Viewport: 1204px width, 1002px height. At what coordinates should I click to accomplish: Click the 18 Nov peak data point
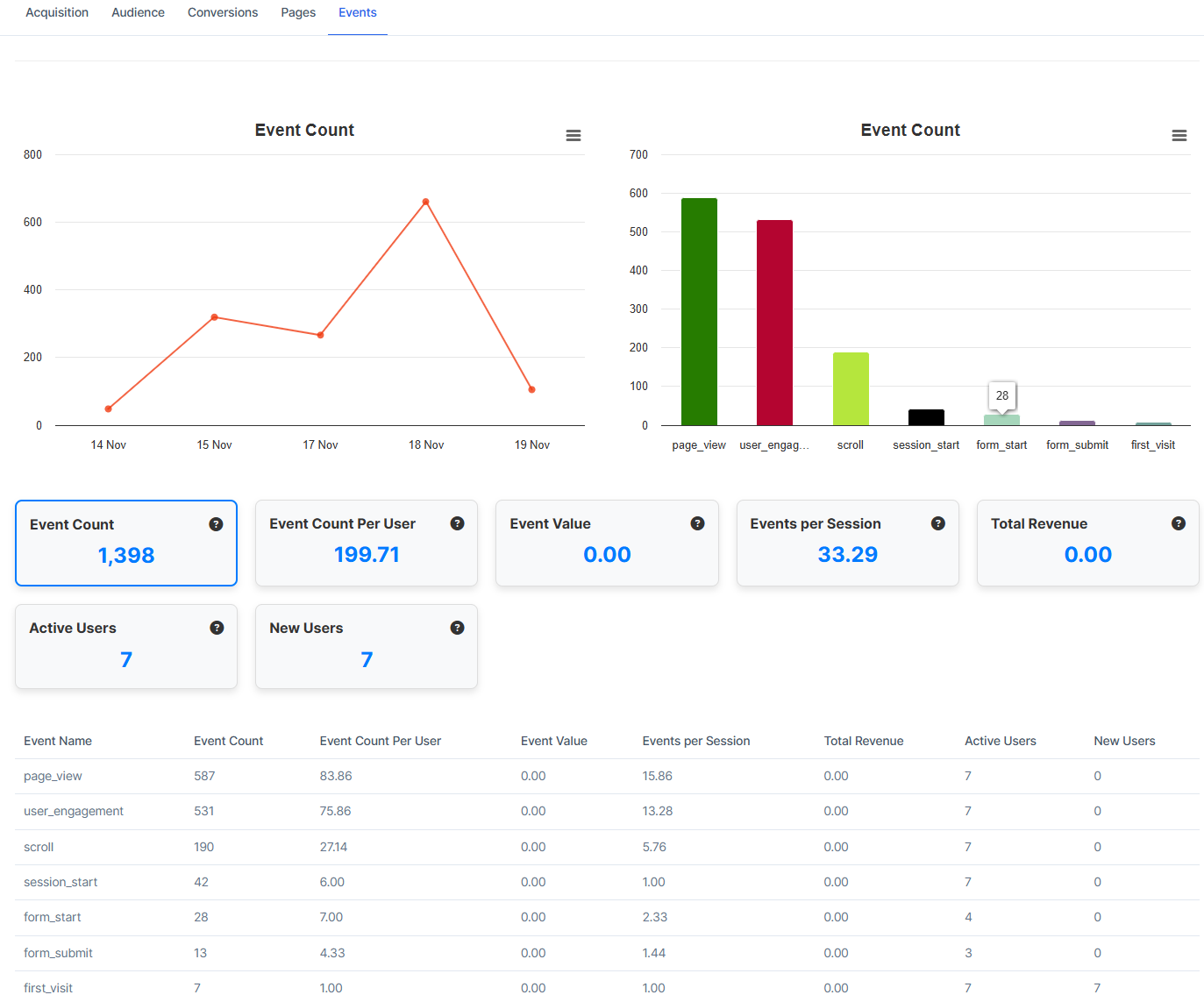426,202
